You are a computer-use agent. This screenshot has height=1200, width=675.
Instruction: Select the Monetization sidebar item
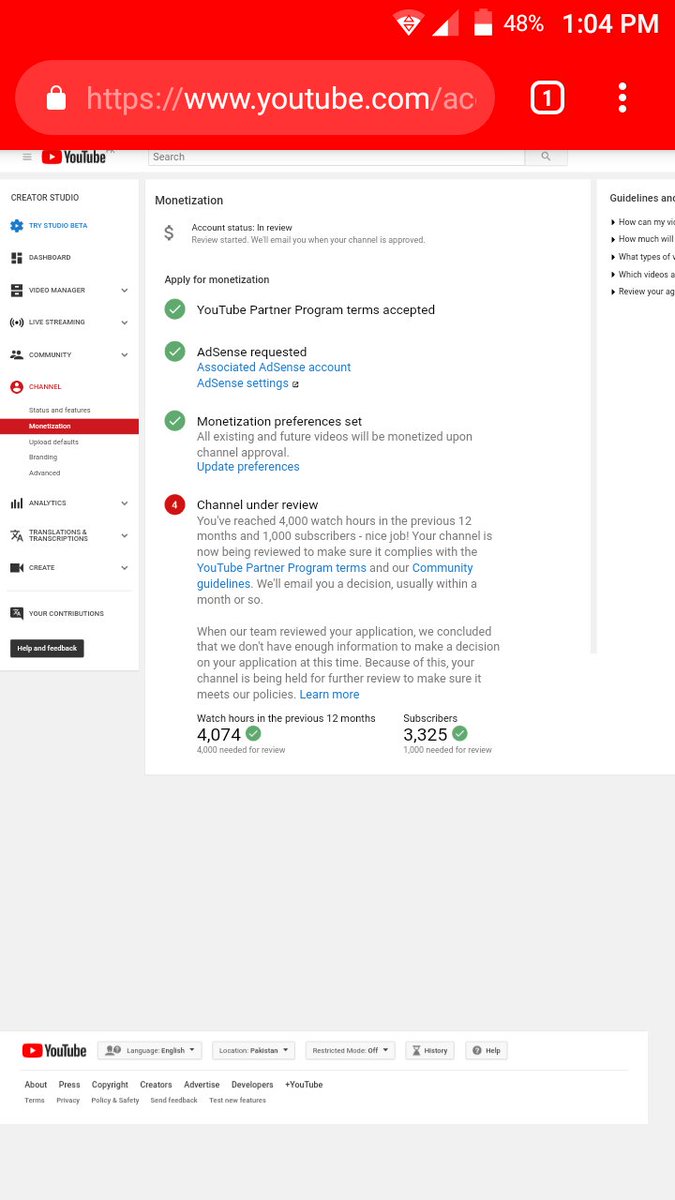coord(69,427)
